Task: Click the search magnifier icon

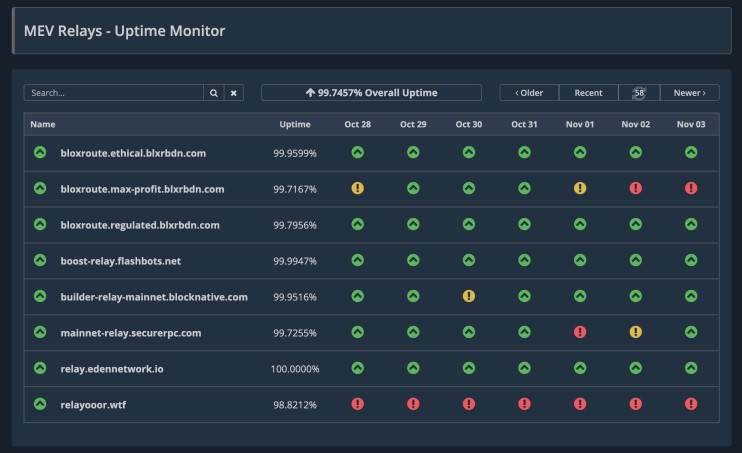Action: (213, 93)
